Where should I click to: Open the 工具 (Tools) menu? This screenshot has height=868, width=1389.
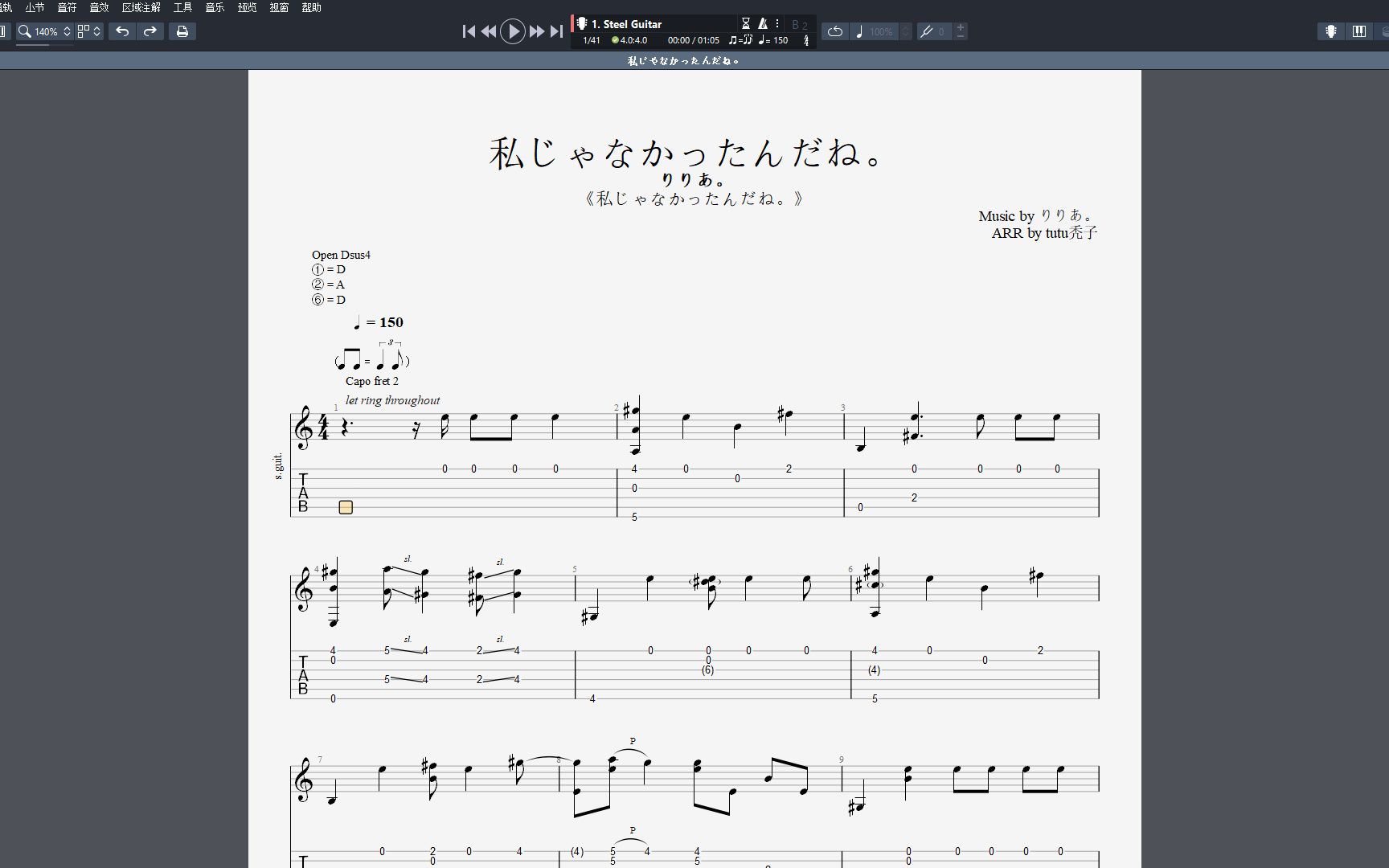pos(182,7)
